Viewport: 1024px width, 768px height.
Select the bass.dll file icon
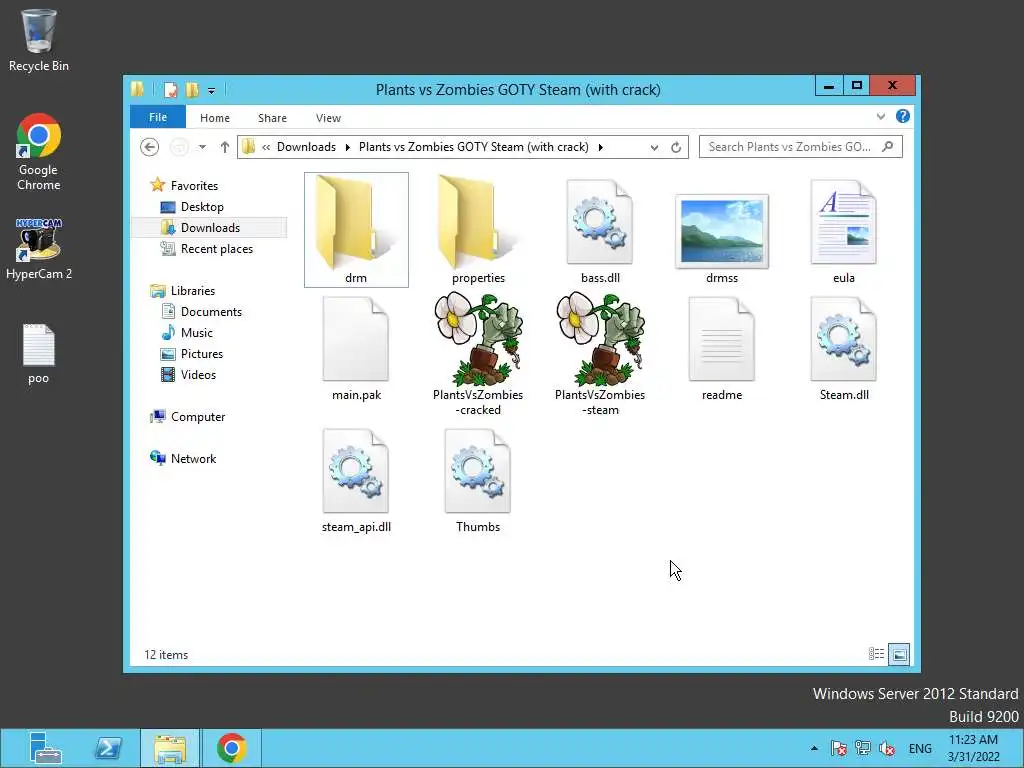(600, 222)
